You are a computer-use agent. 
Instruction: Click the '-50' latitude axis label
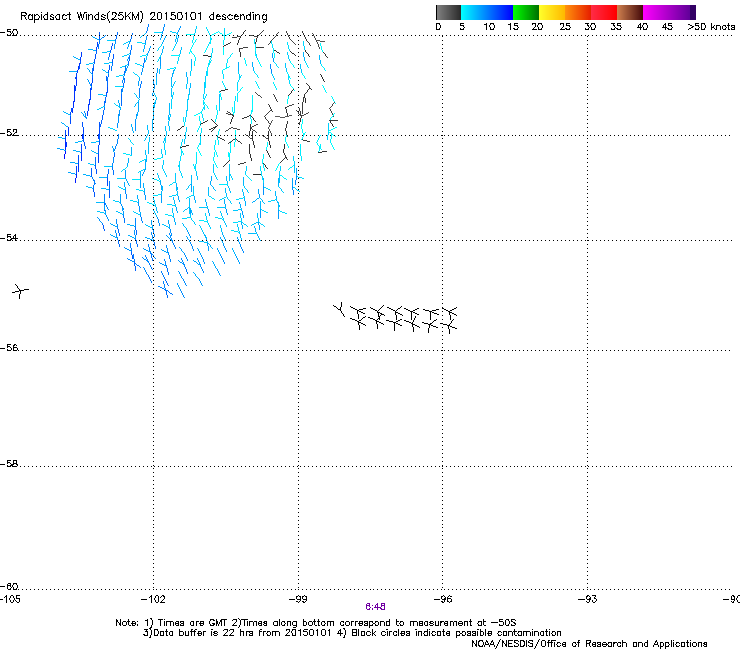(x=9, y=33)
